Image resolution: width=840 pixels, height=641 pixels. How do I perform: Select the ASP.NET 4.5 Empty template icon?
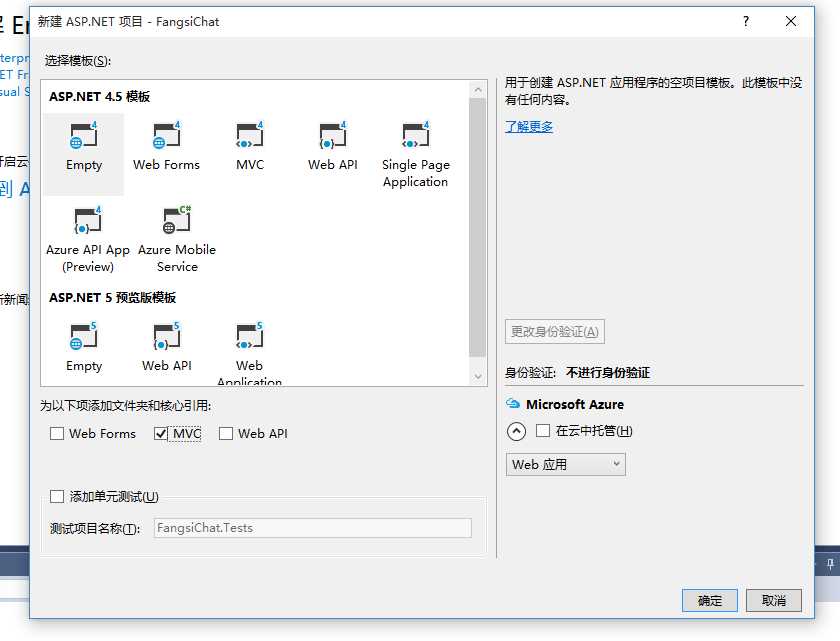click(x=84, y=135)
